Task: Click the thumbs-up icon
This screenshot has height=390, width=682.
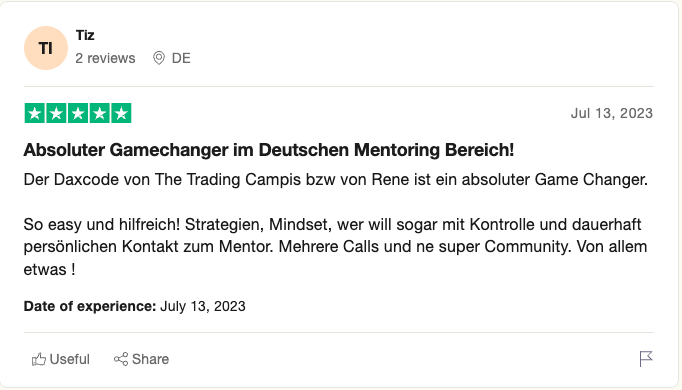Action: click(39, 359)
